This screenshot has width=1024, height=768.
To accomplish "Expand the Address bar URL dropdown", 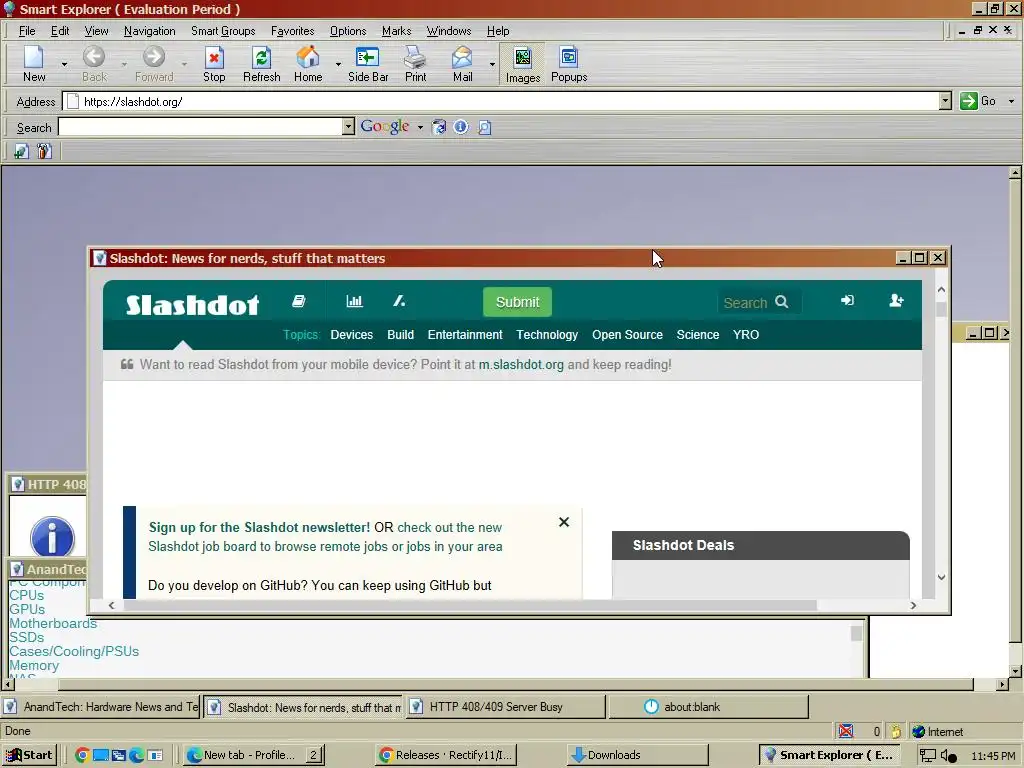I will pos(945,101).
